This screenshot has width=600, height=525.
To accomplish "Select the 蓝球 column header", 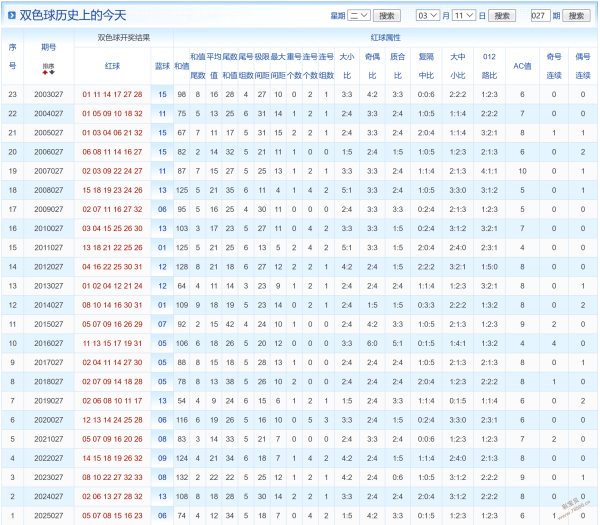I will 162,65.
